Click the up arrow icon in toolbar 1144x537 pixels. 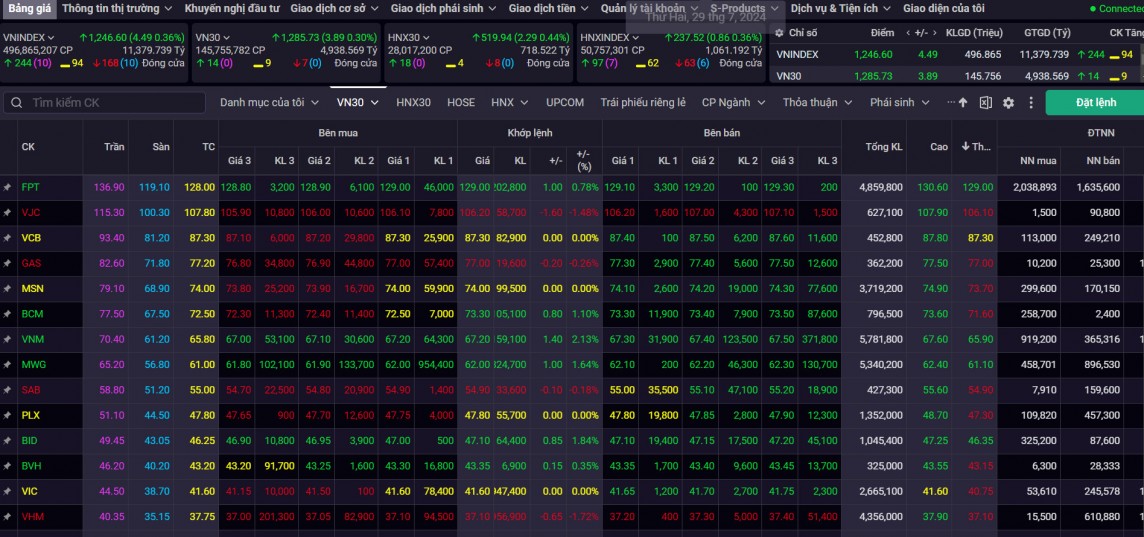point(963,103)
